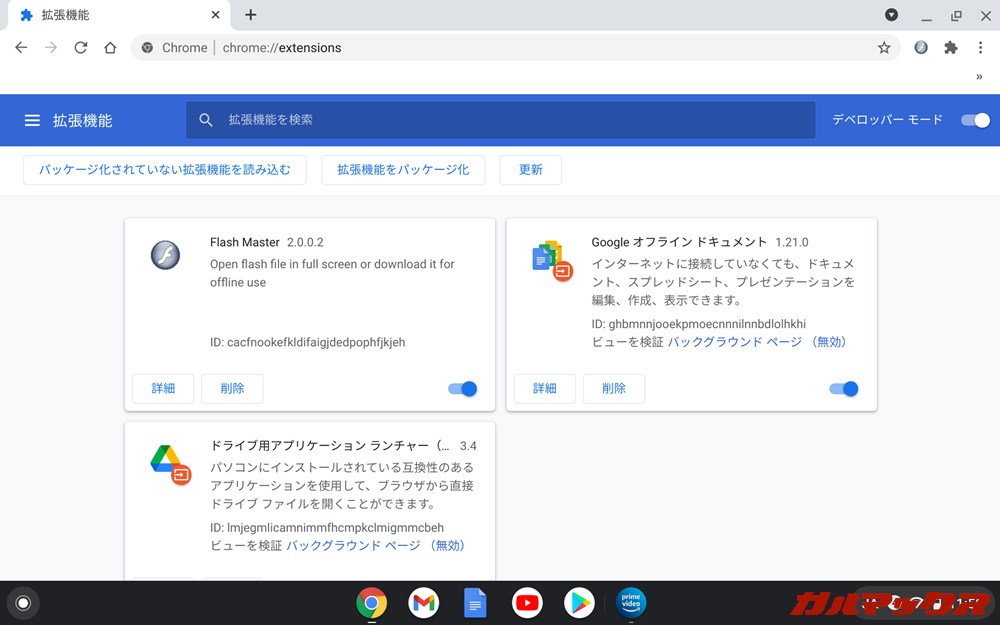1000x625 pixels.
Task: Open Chrome extensions menu via puzzle piece icon
Action: point(949,47)
